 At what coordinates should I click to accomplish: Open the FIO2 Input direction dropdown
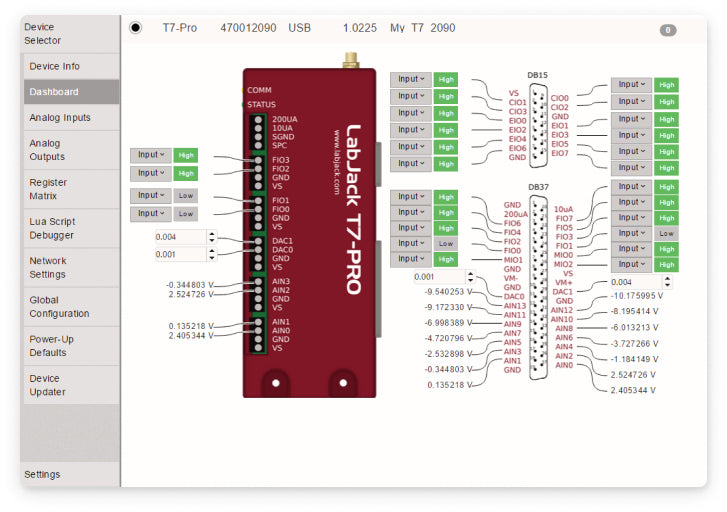click(149, 174)
